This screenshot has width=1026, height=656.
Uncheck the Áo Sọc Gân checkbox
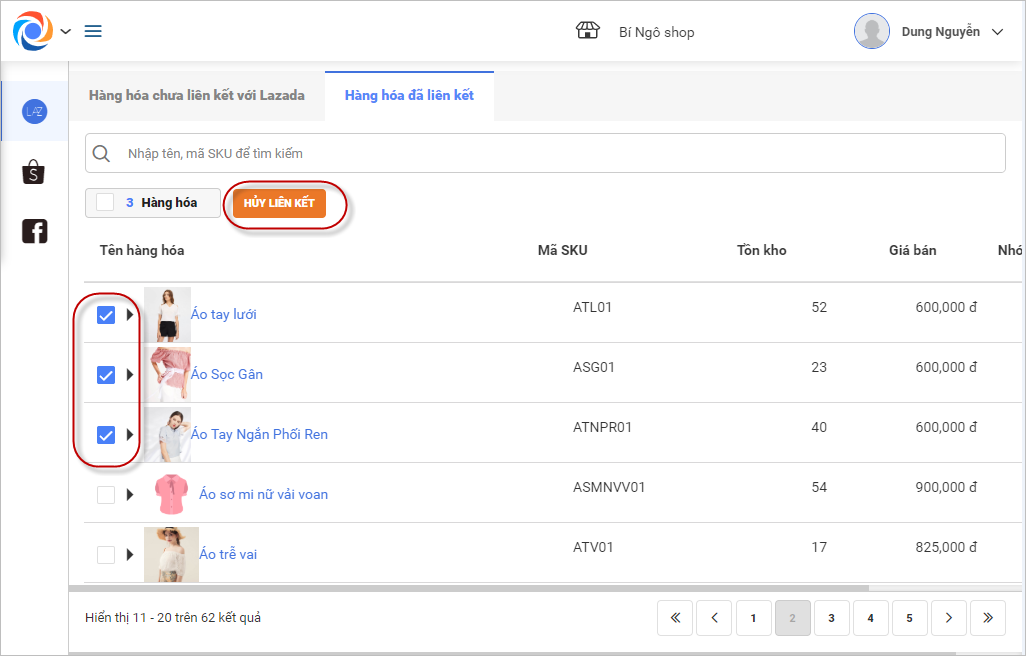(106, 375)
